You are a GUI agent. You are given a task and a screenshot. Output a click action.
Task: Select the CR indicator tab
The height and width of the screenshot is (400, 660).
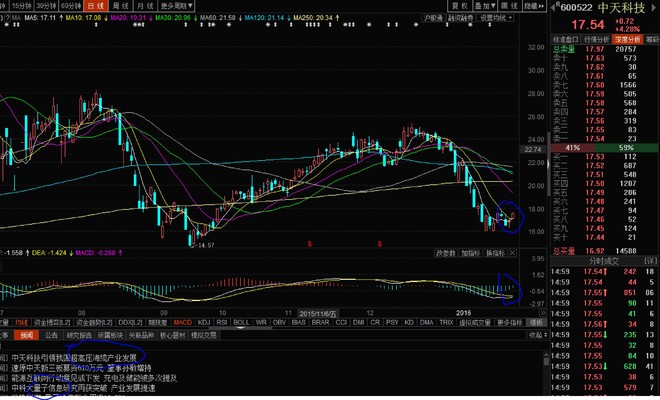(375, 323)
